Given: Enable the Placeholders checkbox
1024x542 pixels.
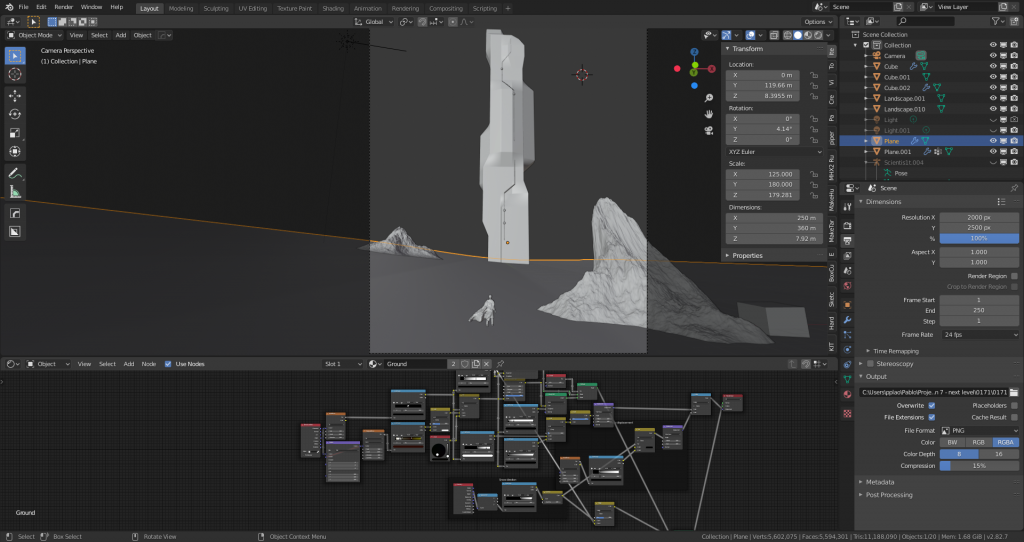Looking at the screenshot, I should tap(1014, 406).
